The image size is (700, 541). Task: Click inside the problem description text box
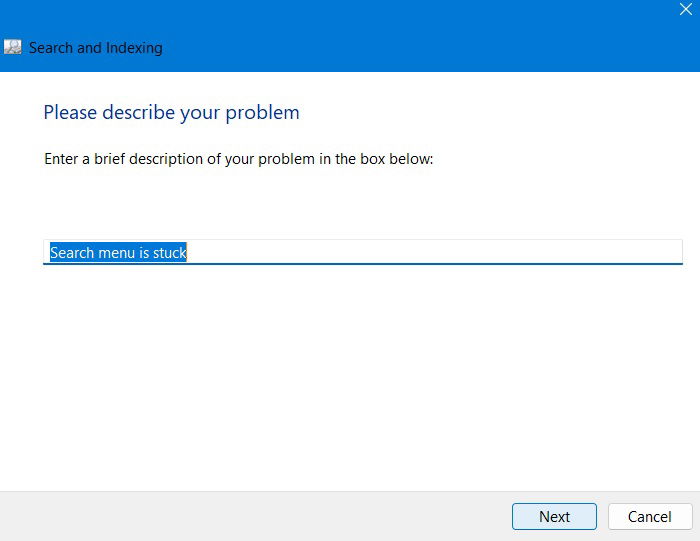point(362,252)
